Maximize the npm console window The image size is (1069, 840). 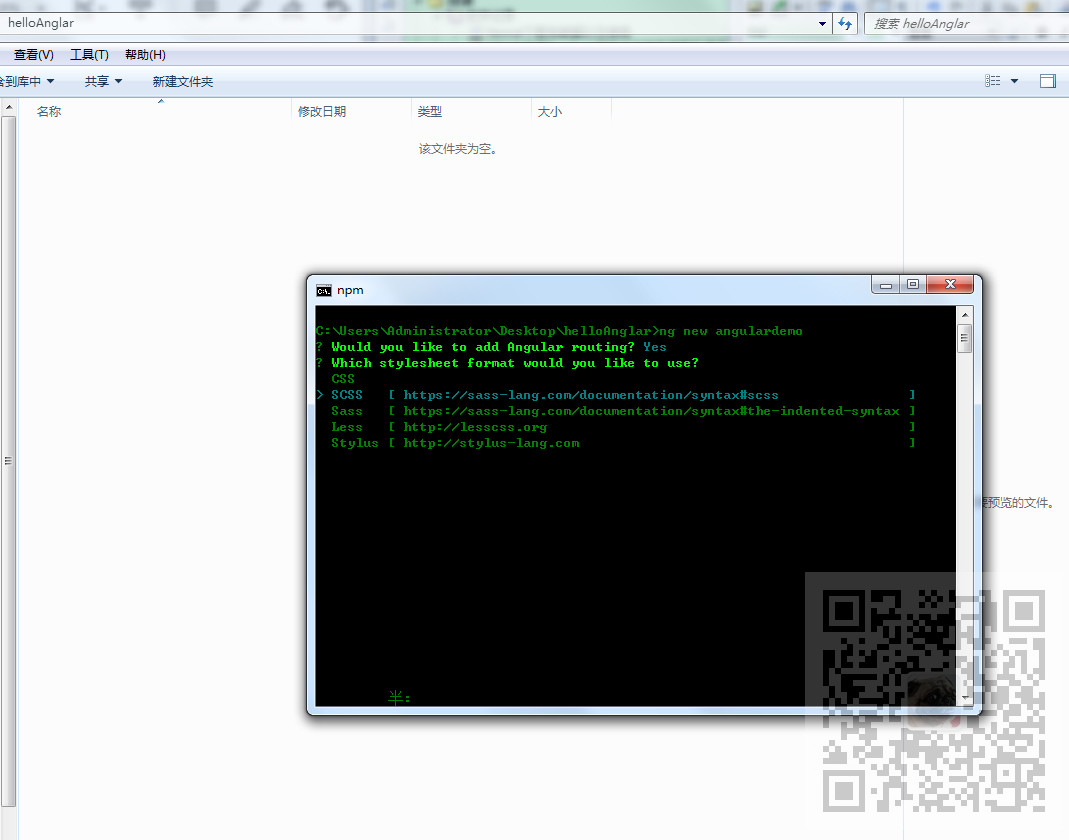point(913,284)
